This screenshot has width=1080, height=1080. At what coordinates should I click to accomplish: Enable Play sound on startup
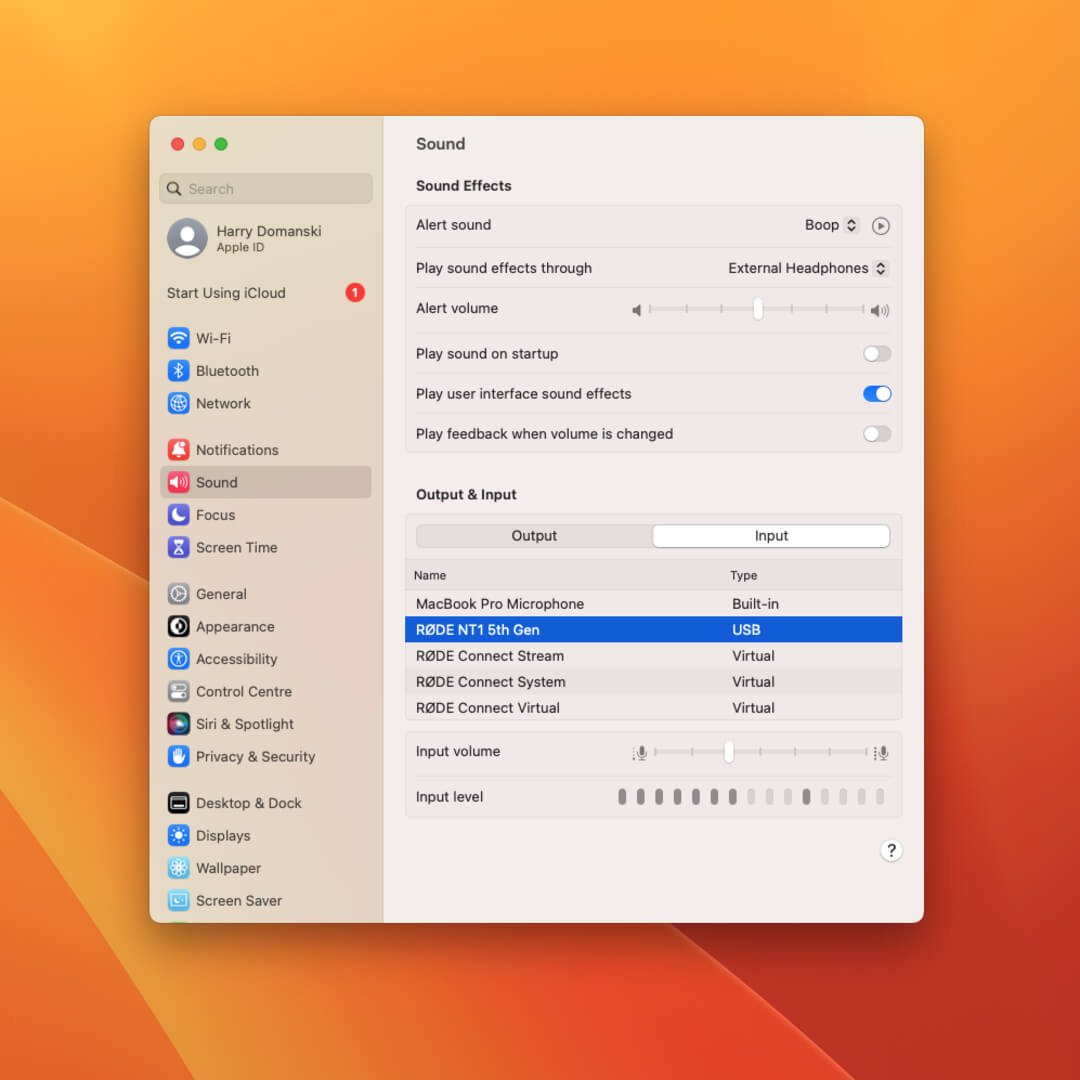[877, 354]
